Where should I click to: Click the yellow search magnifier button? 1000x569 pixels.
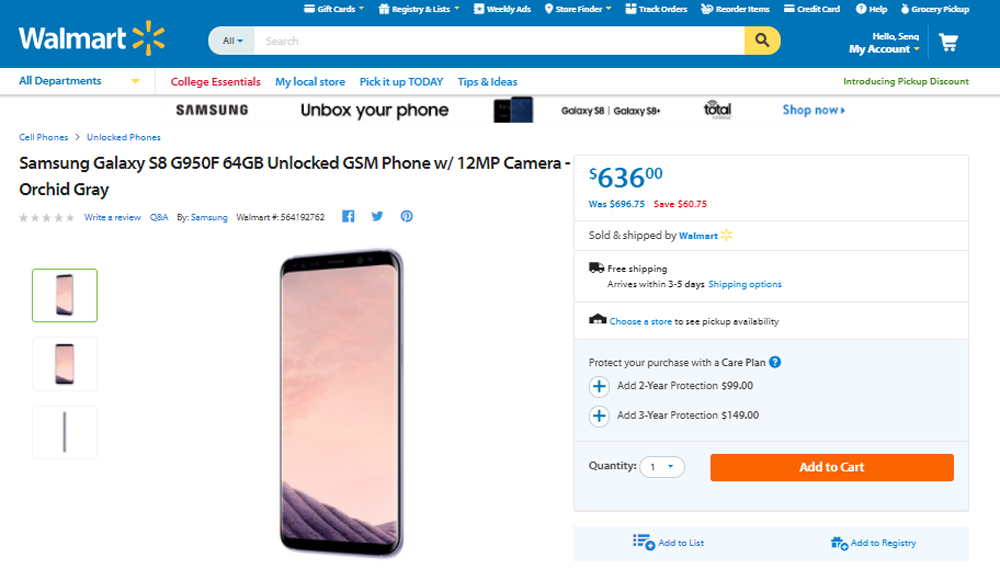click(x=762, y=41)
